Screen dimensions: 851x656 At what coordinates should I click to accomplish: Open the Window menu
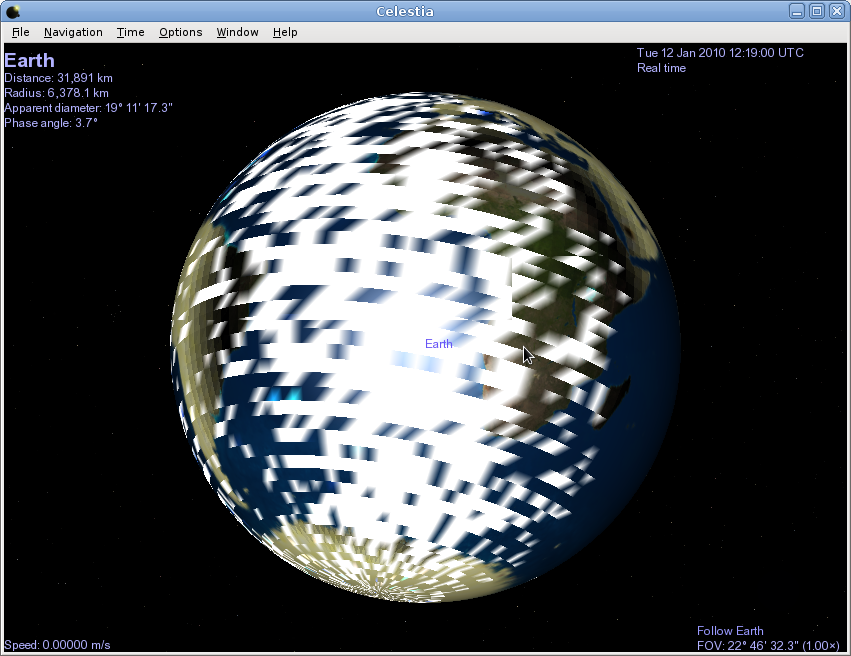coord(237,32)
